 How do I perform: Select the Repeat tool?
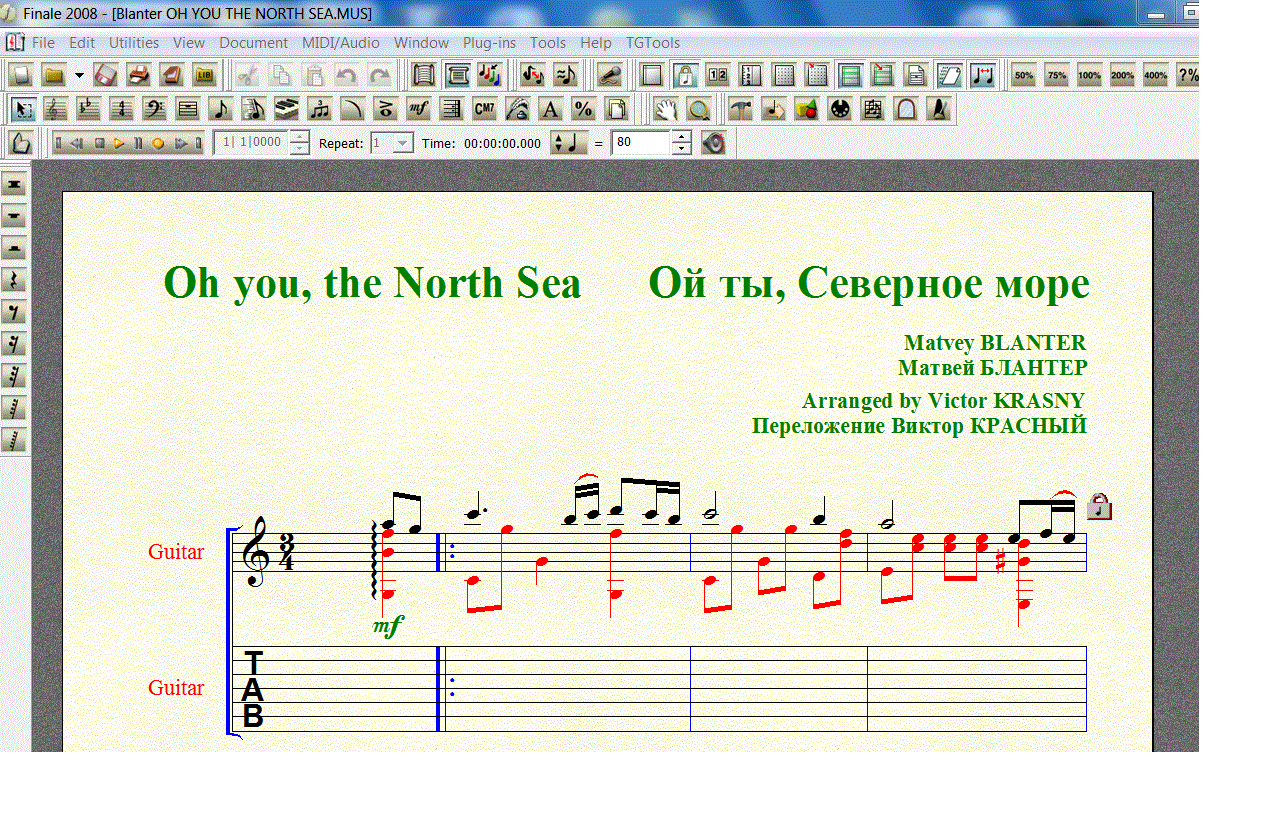tap(452, 109)
